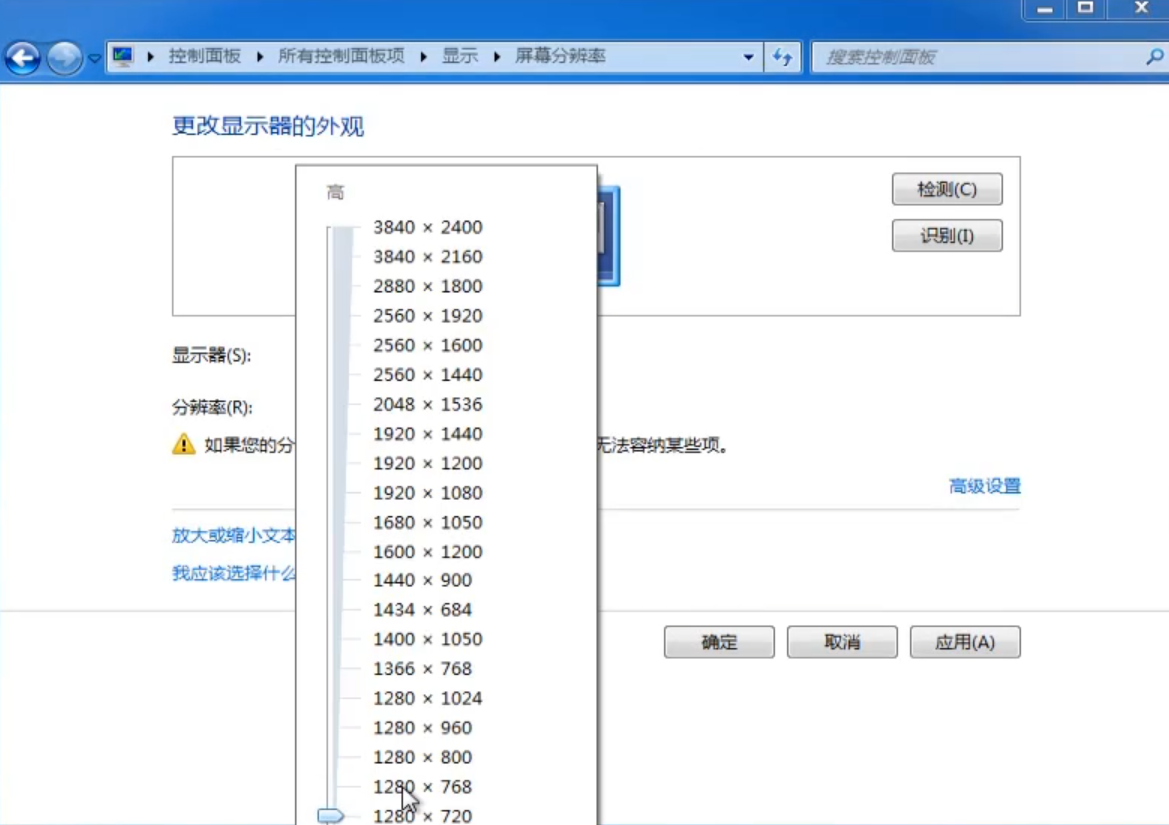Select the 1920 × 1080 resolution
Screen dimensions: 1169x825
click(427, 493)
